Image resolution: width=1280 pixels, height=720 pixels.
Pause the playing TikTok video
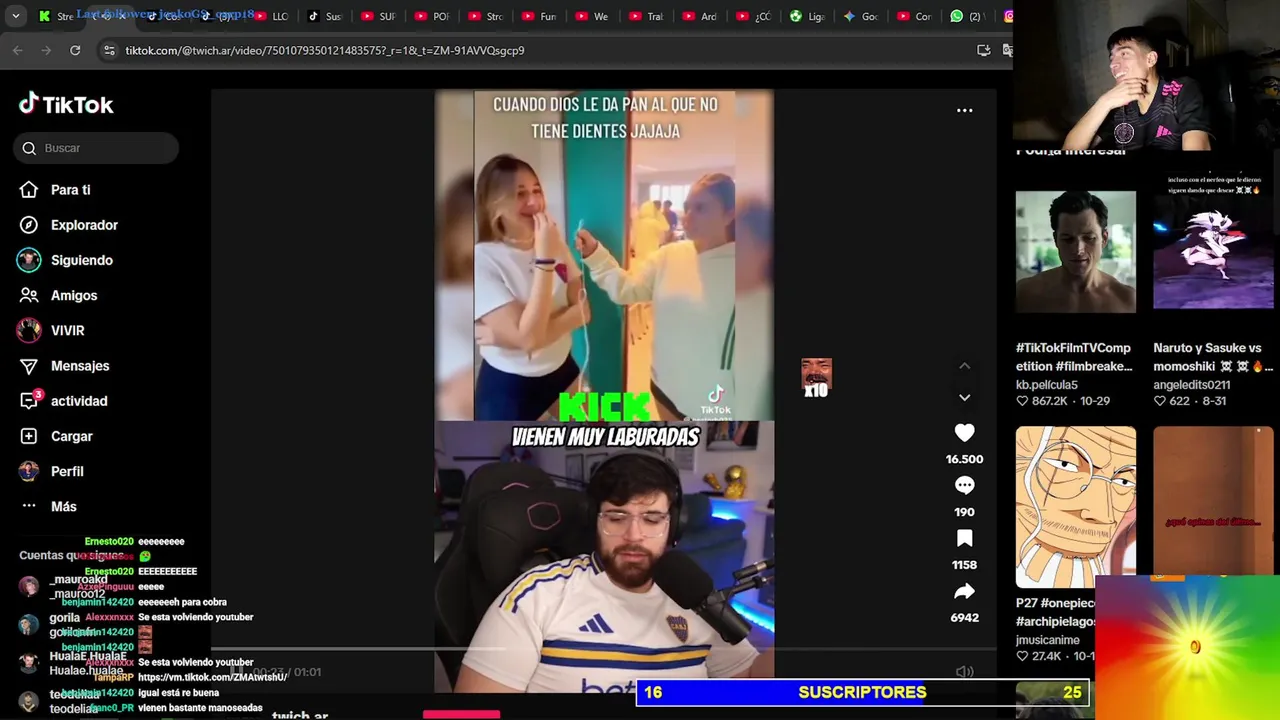[237, 672]
